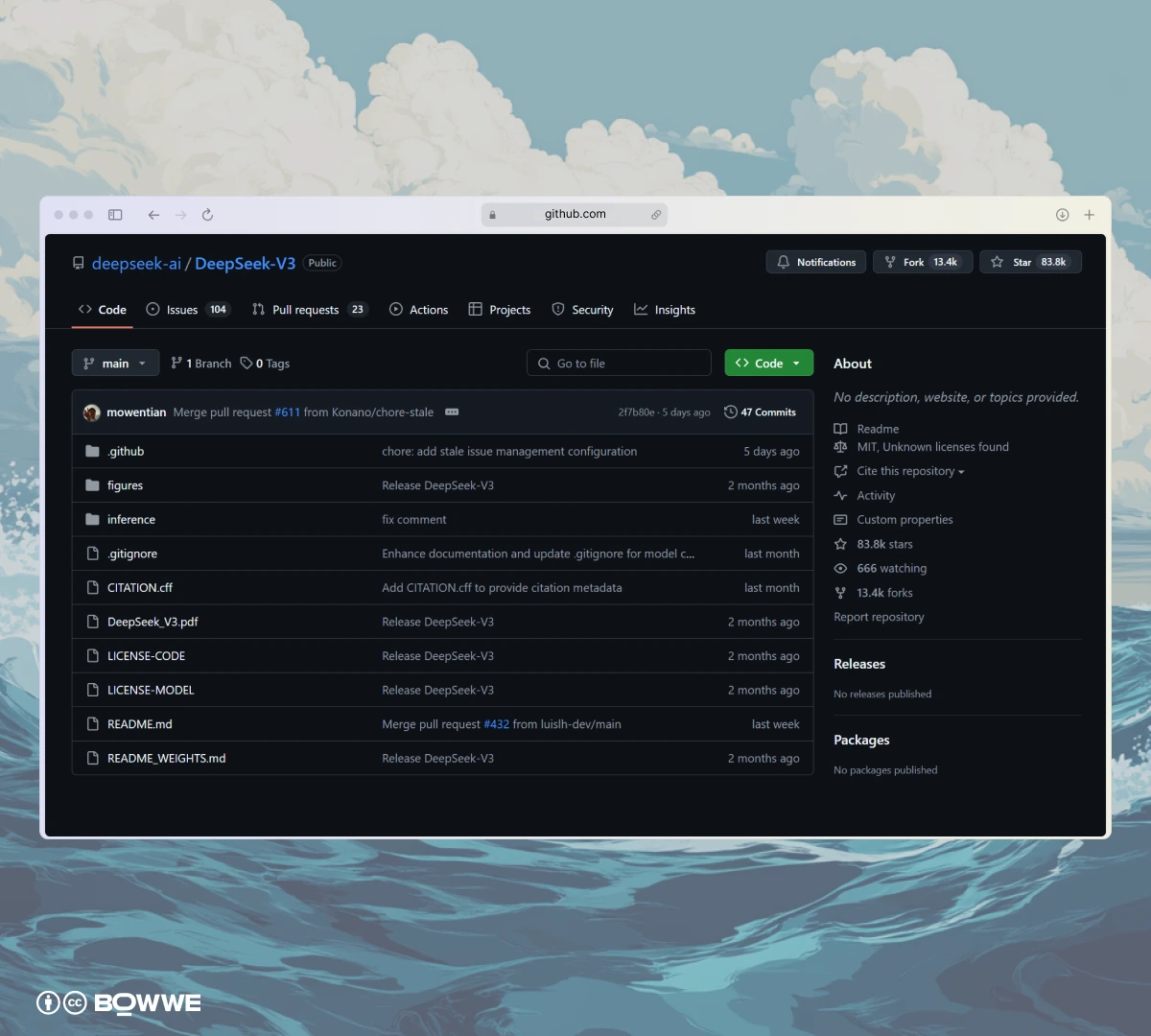Image resolution: width=1151 pixels, height=1036 pixels.
Task: Open the LICENSE-CODE file
Action: [146, 656]
